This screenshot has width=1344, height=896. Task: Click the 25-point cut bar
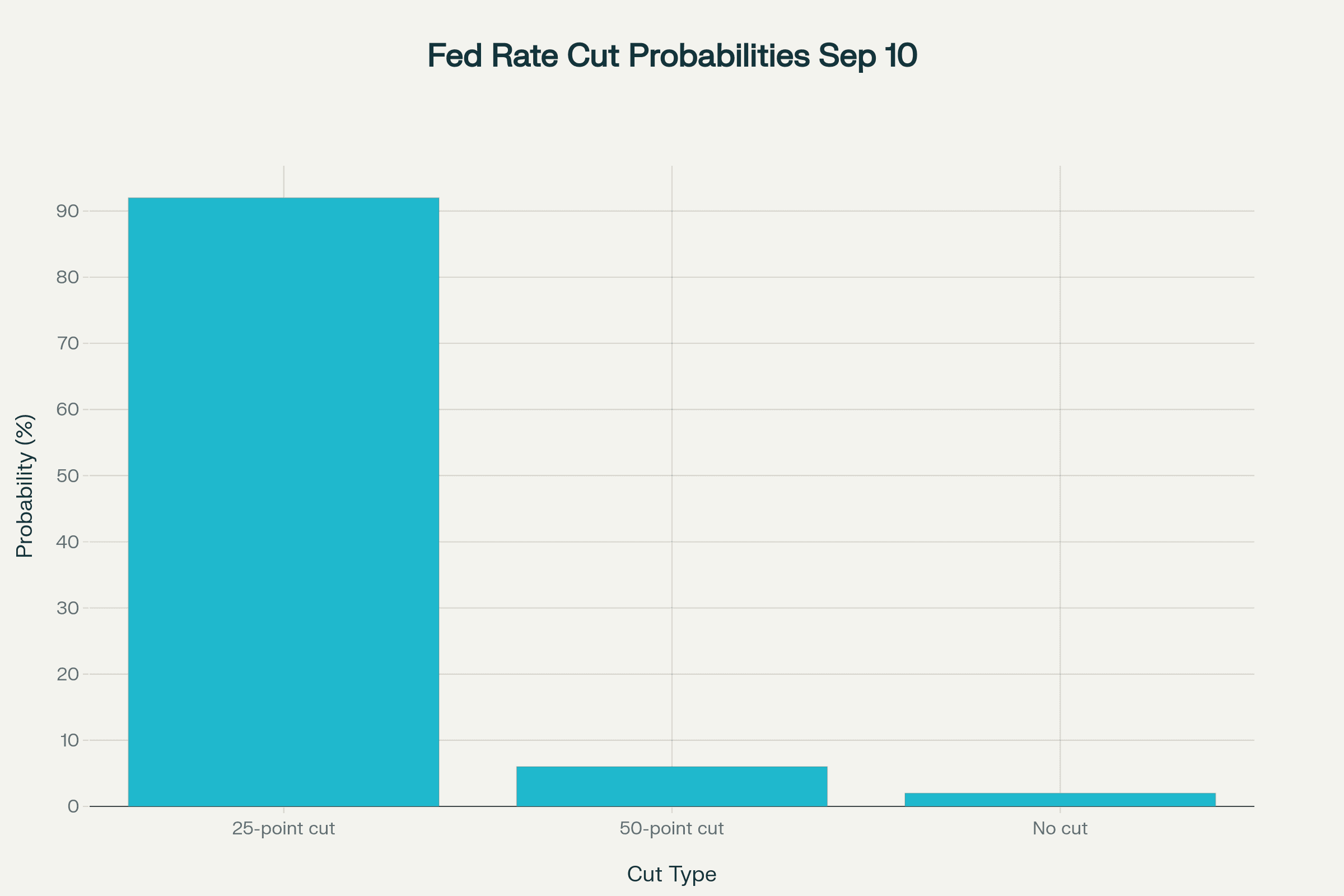coord(283,502)
